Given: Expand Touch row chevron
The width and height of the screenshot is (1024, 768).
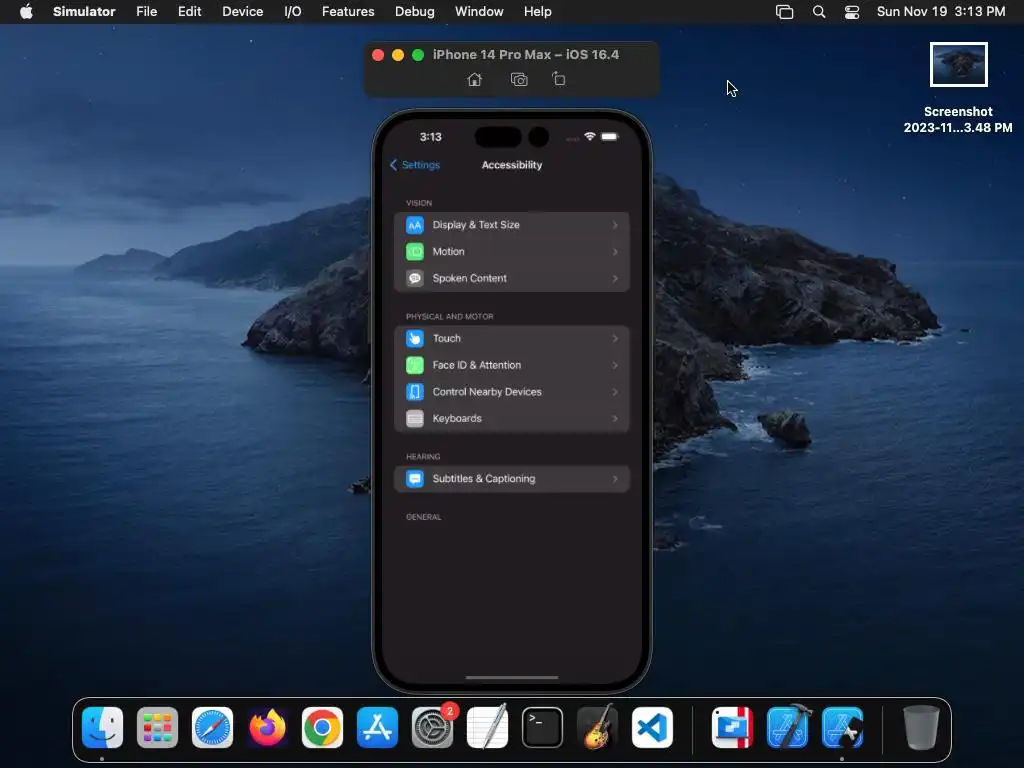Looking at the screenshot, I should click(x=615, y=338).
